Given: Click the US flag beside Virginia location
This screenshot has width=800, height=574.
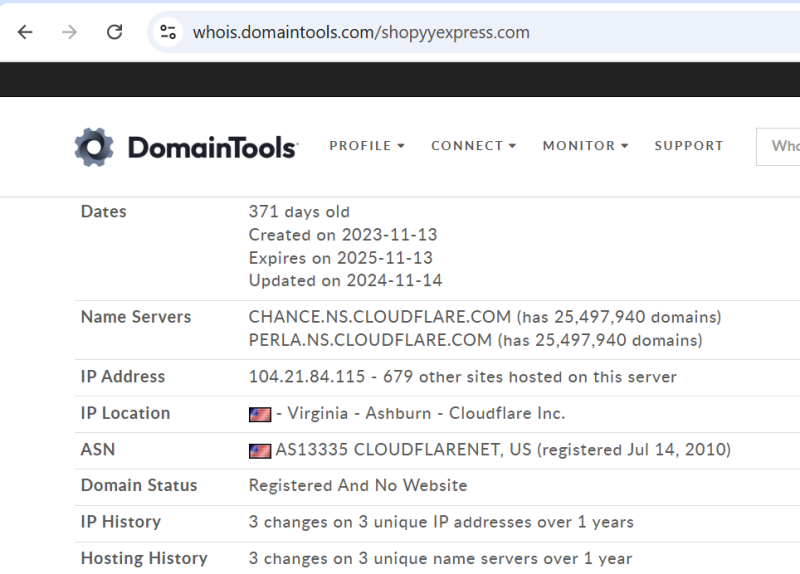Looking at the screenshot, I should click(x=260, y=414).
